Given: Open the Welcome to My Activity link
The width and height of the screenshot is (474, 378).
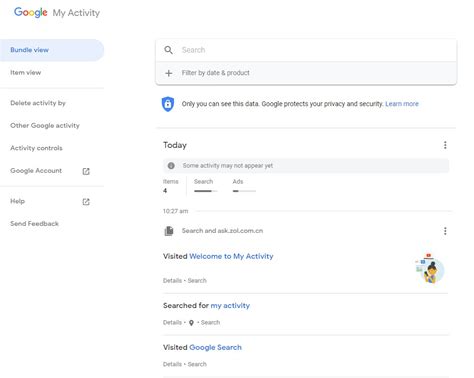Looking at the screenshot, I should pyautogui.click(x=231, y=256).
